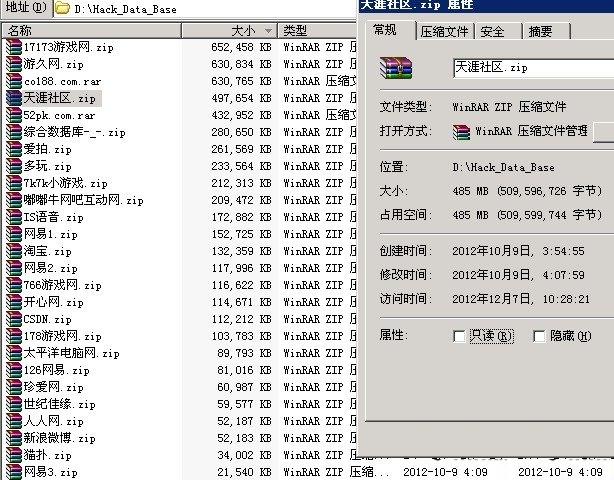Click the archive icon for 多玩.zip
Screen dimensions: 614x480
tap(14, 166)
